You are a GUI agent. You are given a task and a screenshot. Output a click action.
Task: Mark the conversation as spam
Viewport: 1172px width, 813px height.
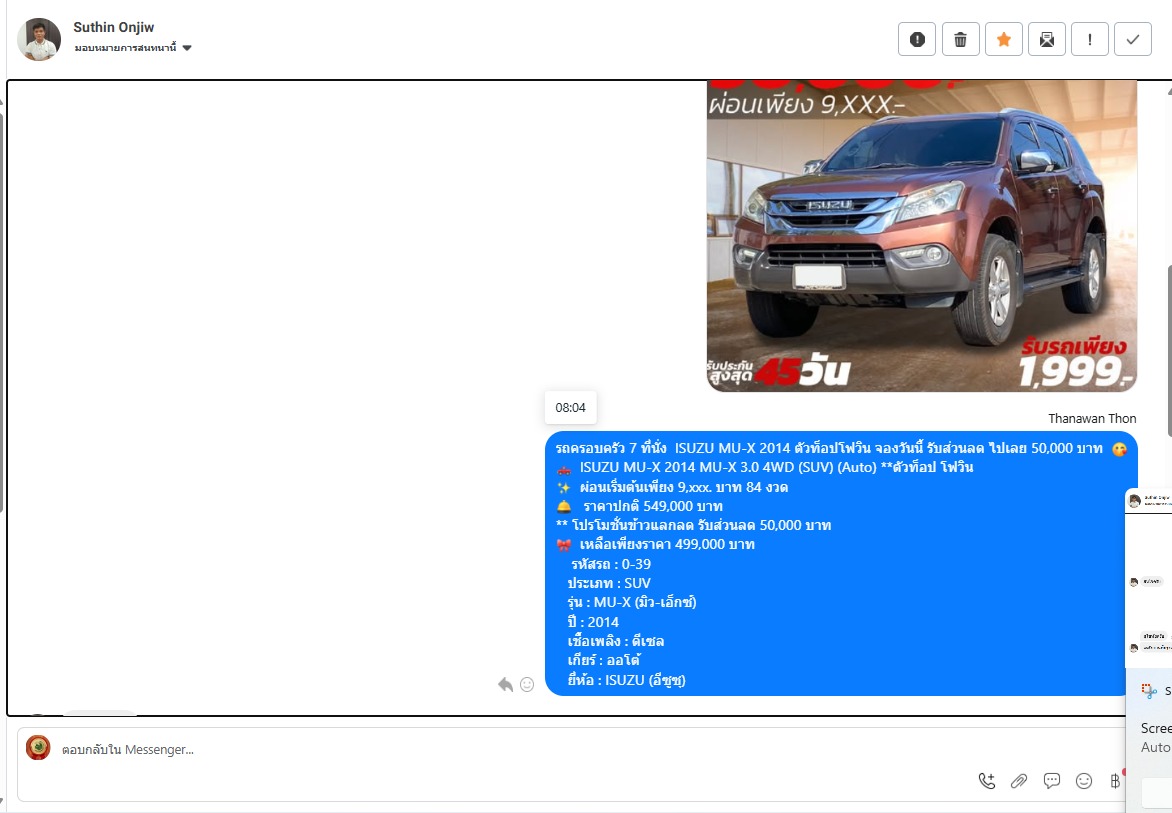click(917, 40)
